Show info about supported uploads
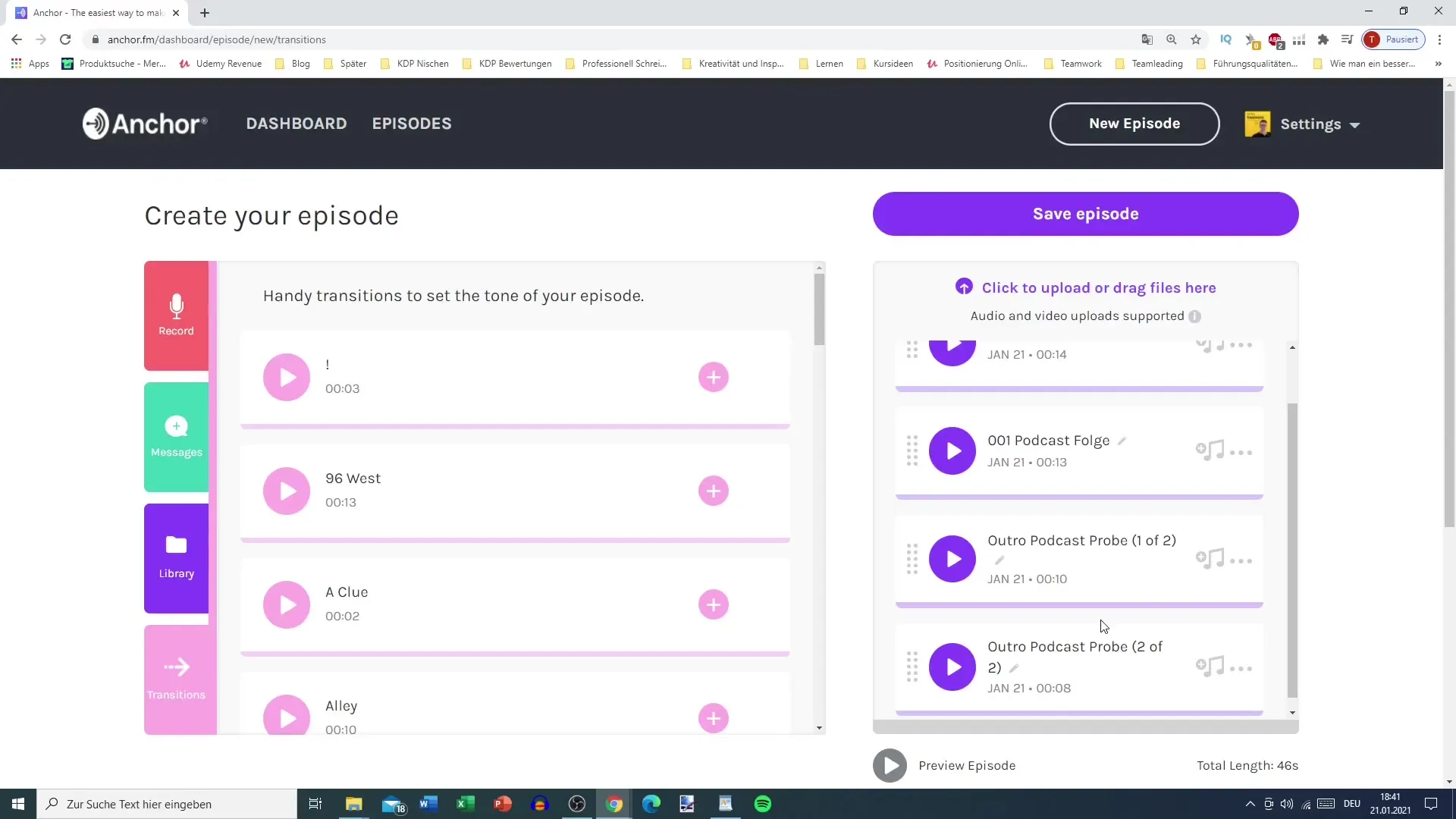The image size is (1456, 819). pos(1195,316)
